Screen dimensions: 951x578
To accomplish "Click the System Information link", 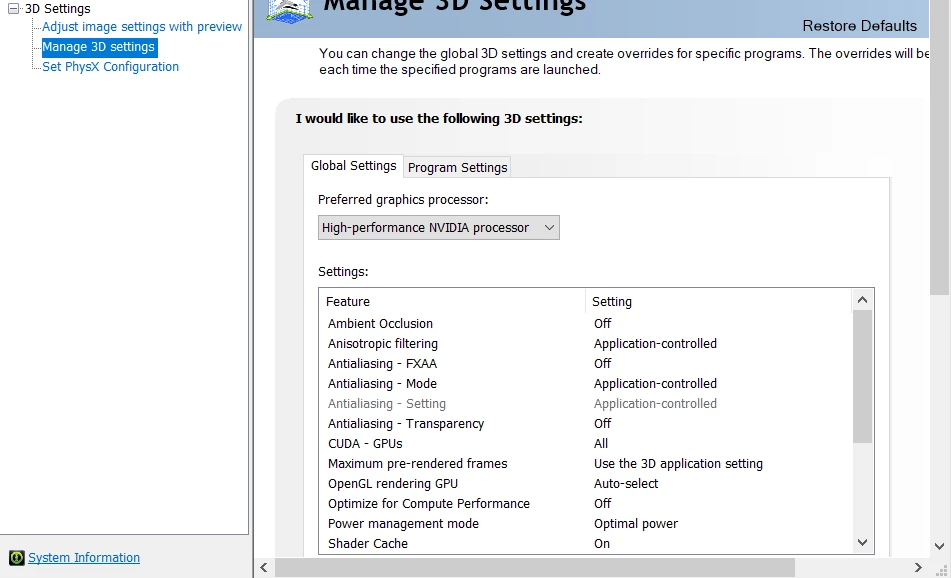I will [x=84, y=557].
